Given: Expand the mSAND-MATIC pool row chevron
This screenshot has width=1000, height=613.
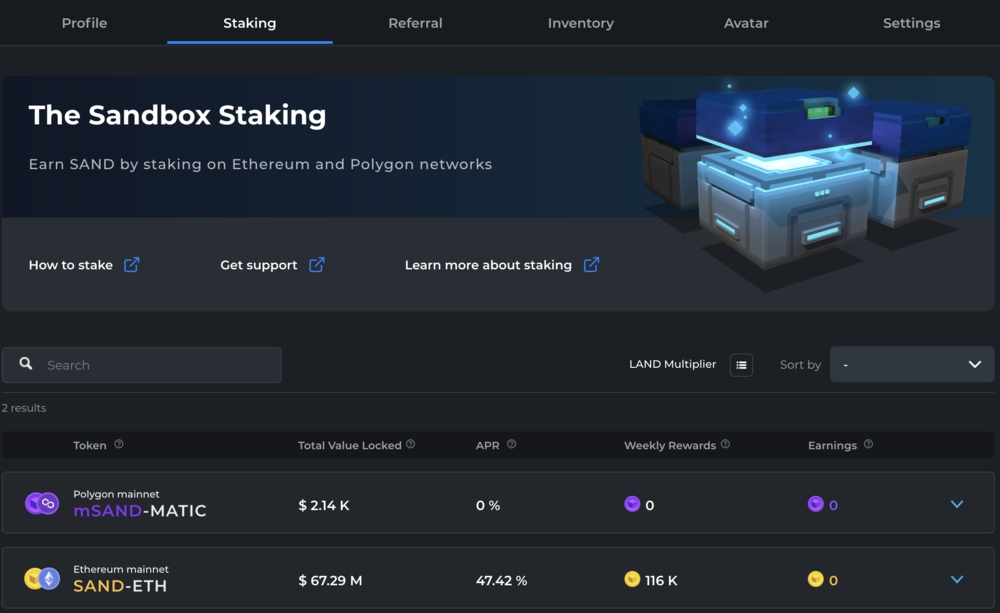Looking at the screenshot, I should [957, 504].
